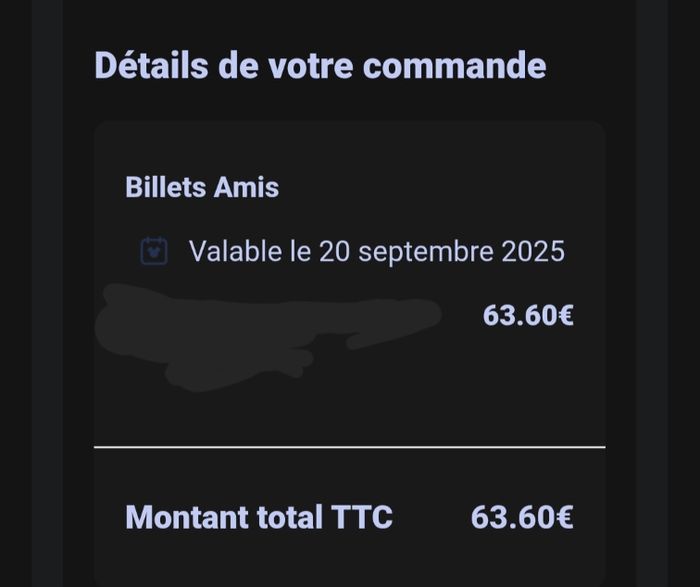
Task: Click the total amount 63.60€ beside Montant total
Action: 522,517
